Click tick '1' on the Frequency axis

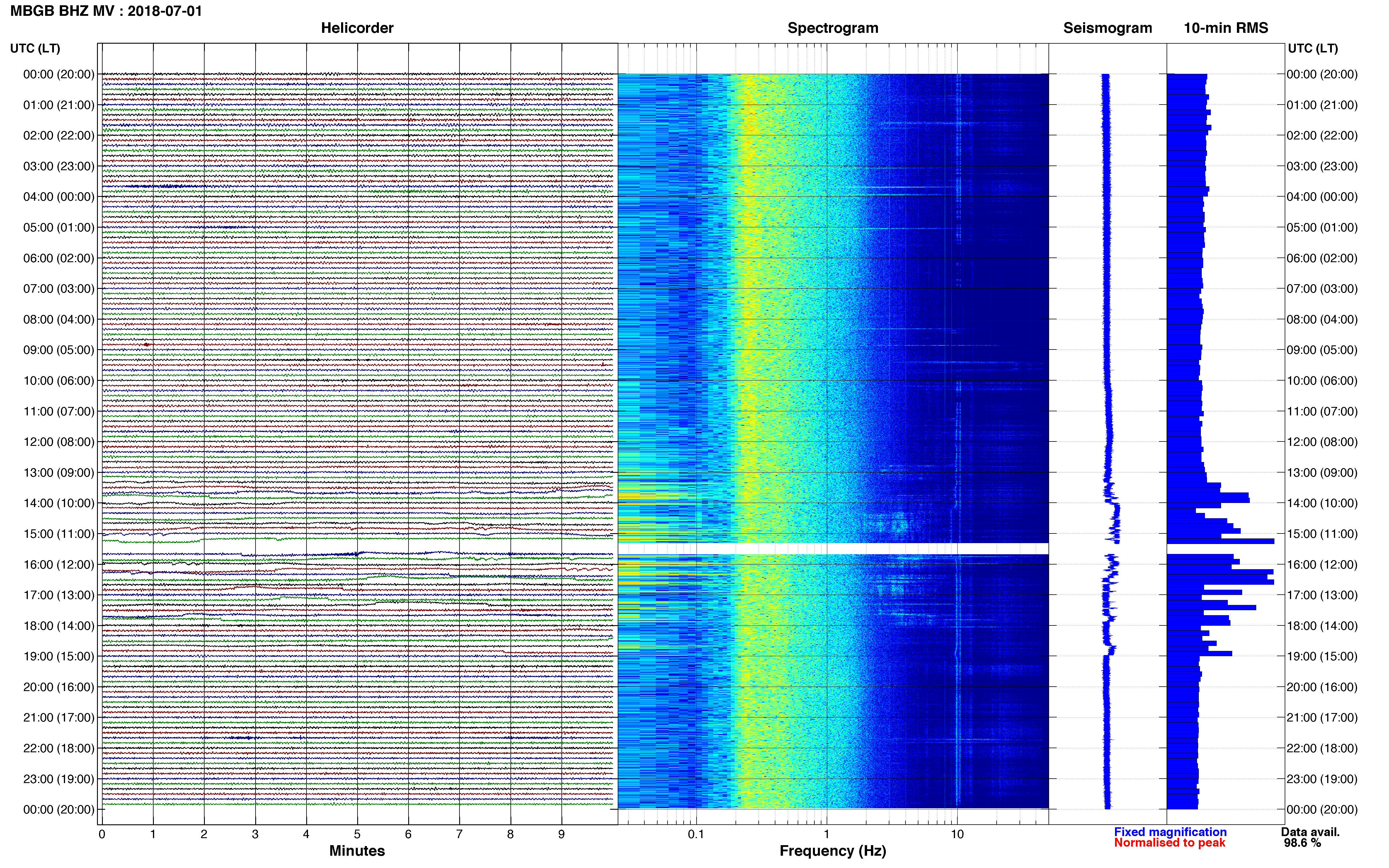pyautogui.click(x=826, y=834)
